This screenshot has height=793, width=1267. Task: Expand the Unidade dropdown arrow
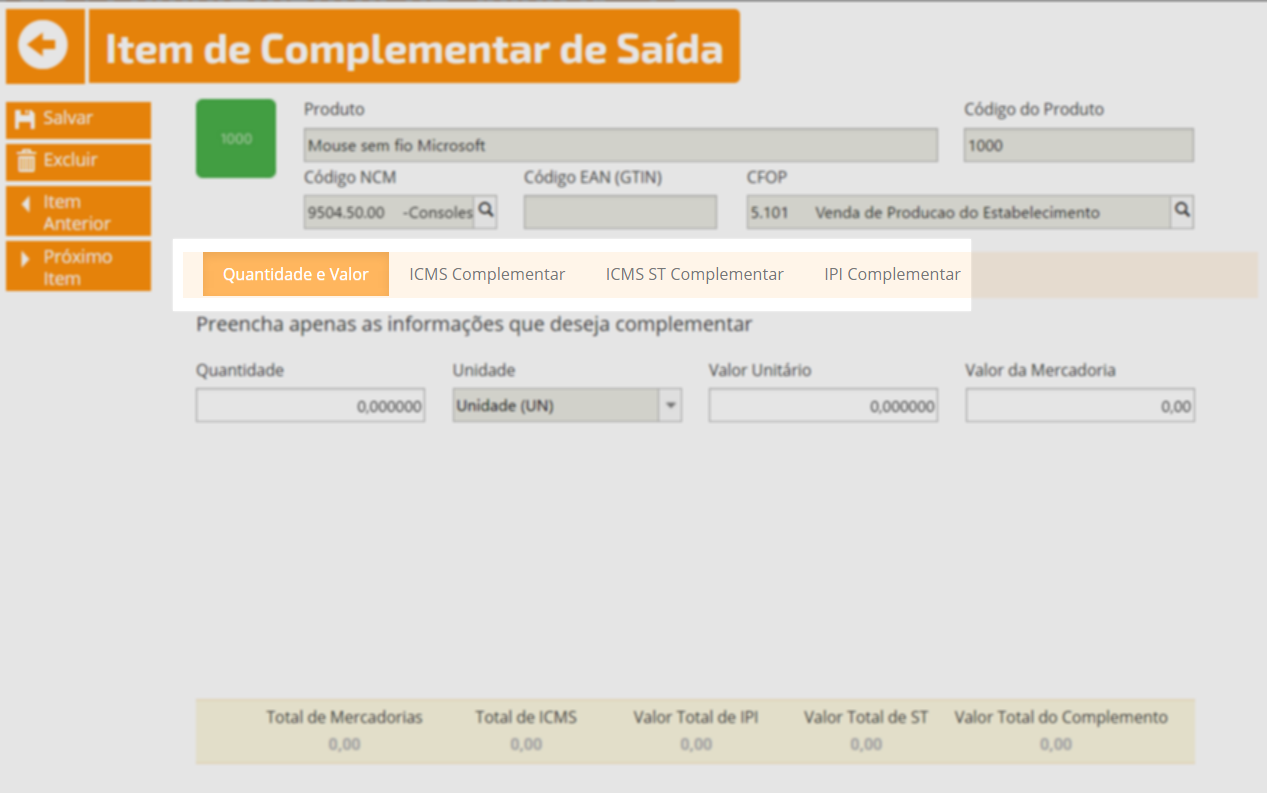(x=670, y=406)
